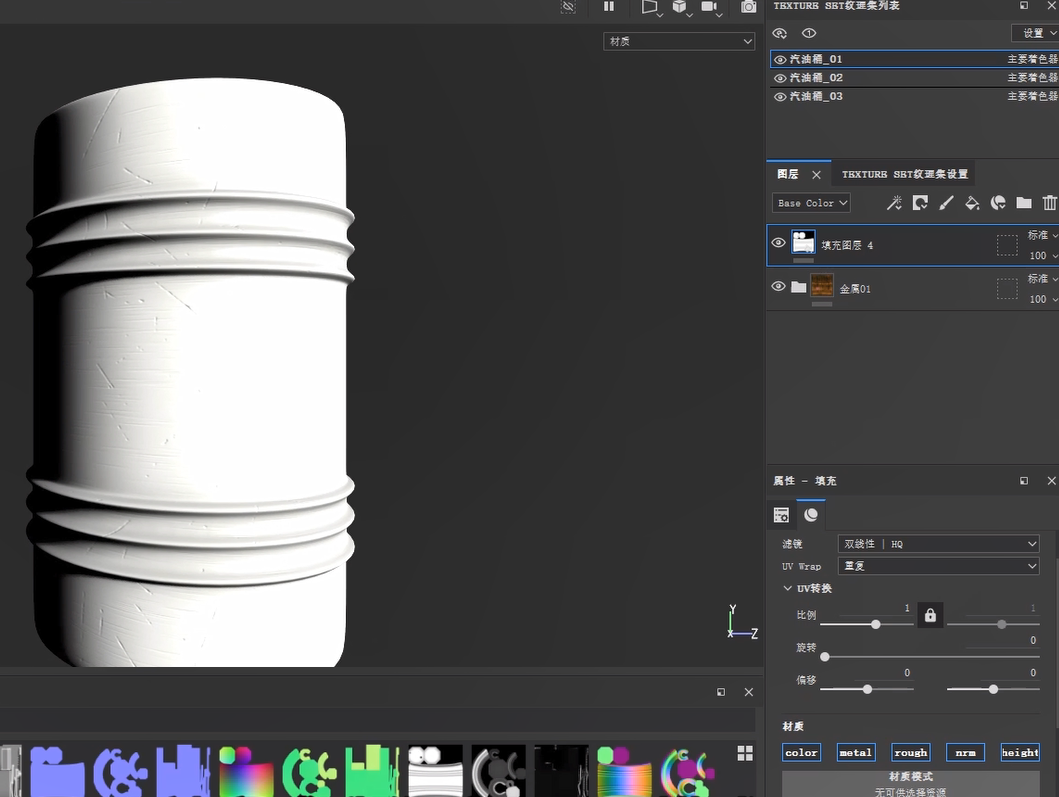Create a new layer folder
This screenshot has height=797, width=1059.
(x=1024, y=203)
